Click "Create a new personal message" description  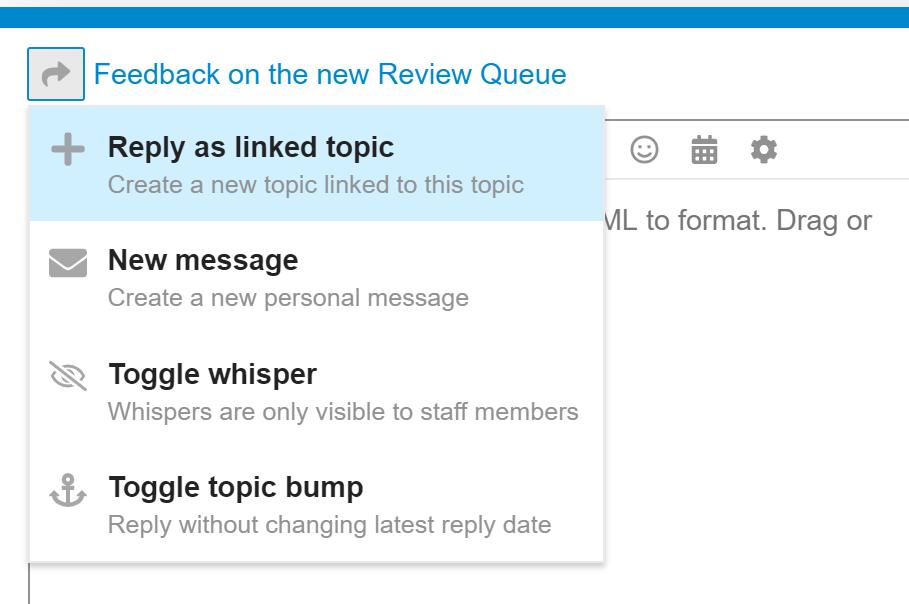(x=288, y=298)
